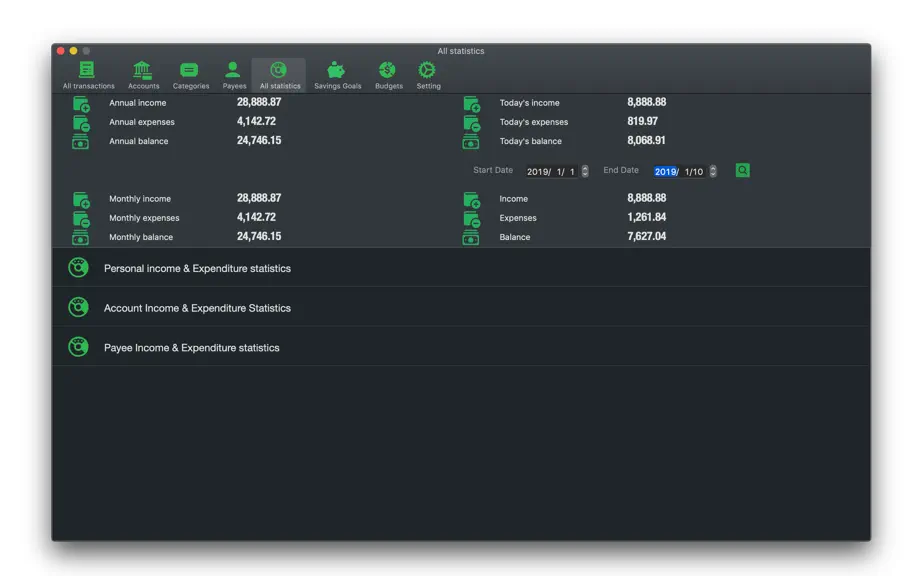Click the Start Date field 2019/1/1
Viewport: 922px width, 576px height.
(551, 172)
